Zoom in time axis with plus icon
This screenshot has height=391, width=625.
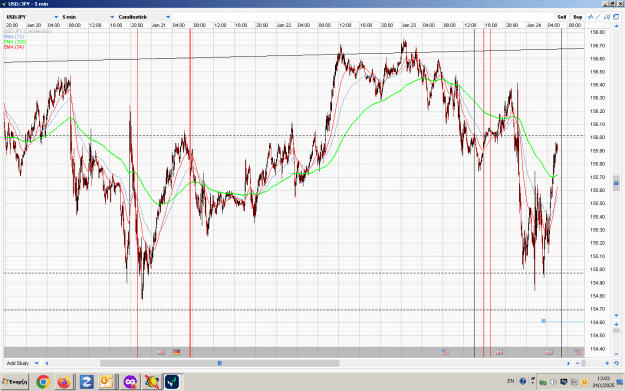607,363
